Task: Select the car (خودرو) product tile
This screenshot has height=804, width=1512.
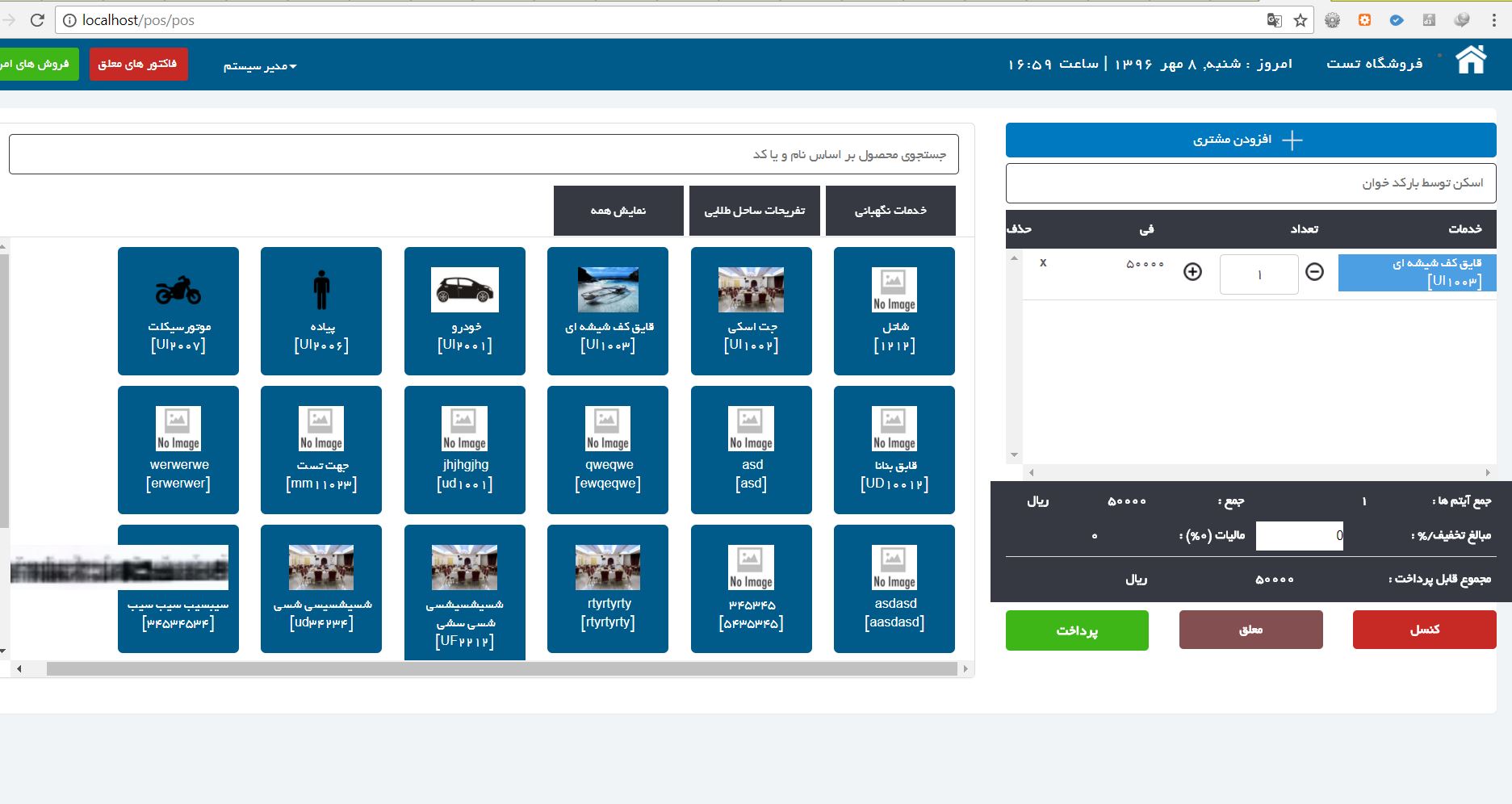Action: tap(465, 311)
